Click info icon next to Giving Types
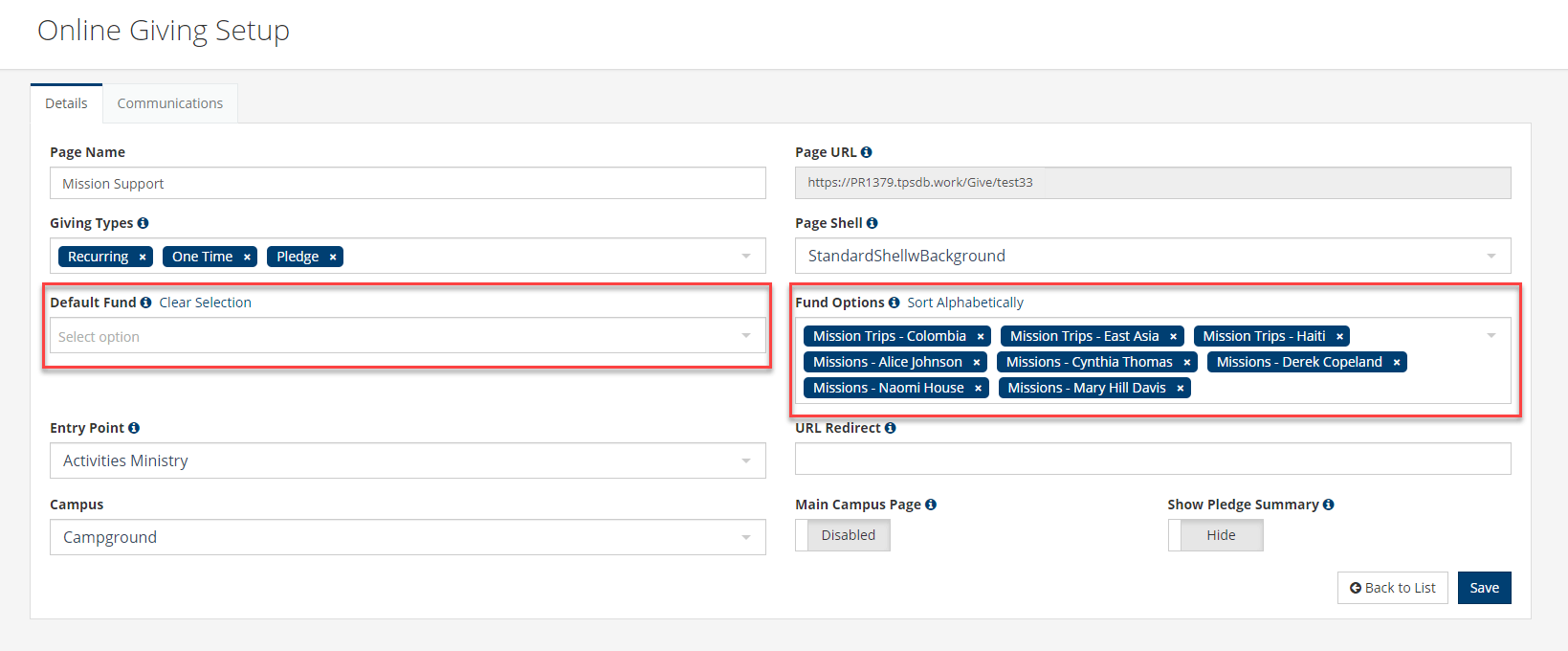The height and width of the screenshot is (651, 1568). click(143, 223)
